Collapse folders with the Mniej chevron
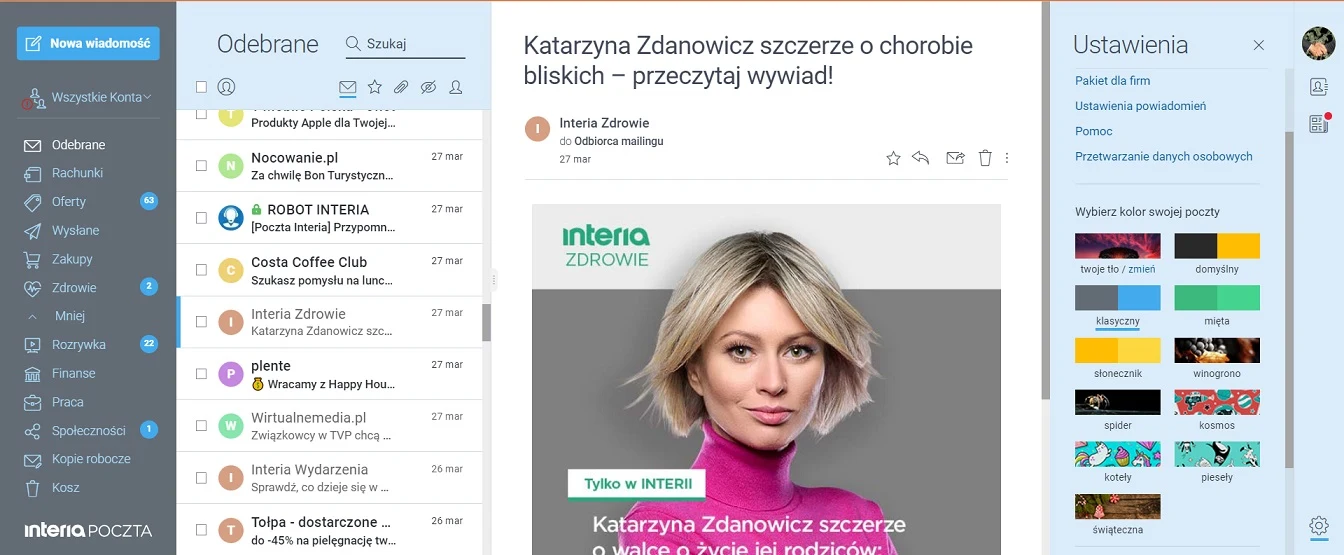This screenshot has width=1344, height=555. (33, 316)
